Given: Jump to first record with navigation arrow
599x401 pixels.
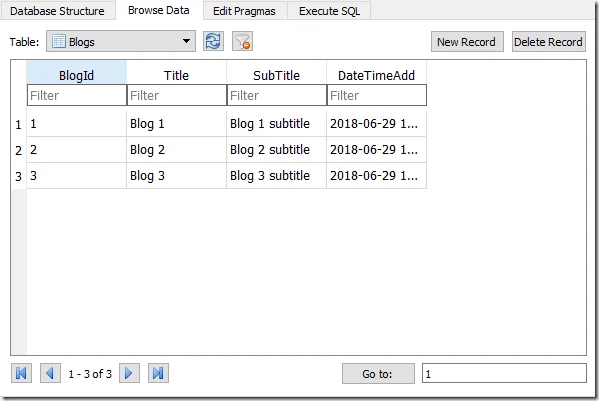Looking at the screenshot, I should 21,373.
